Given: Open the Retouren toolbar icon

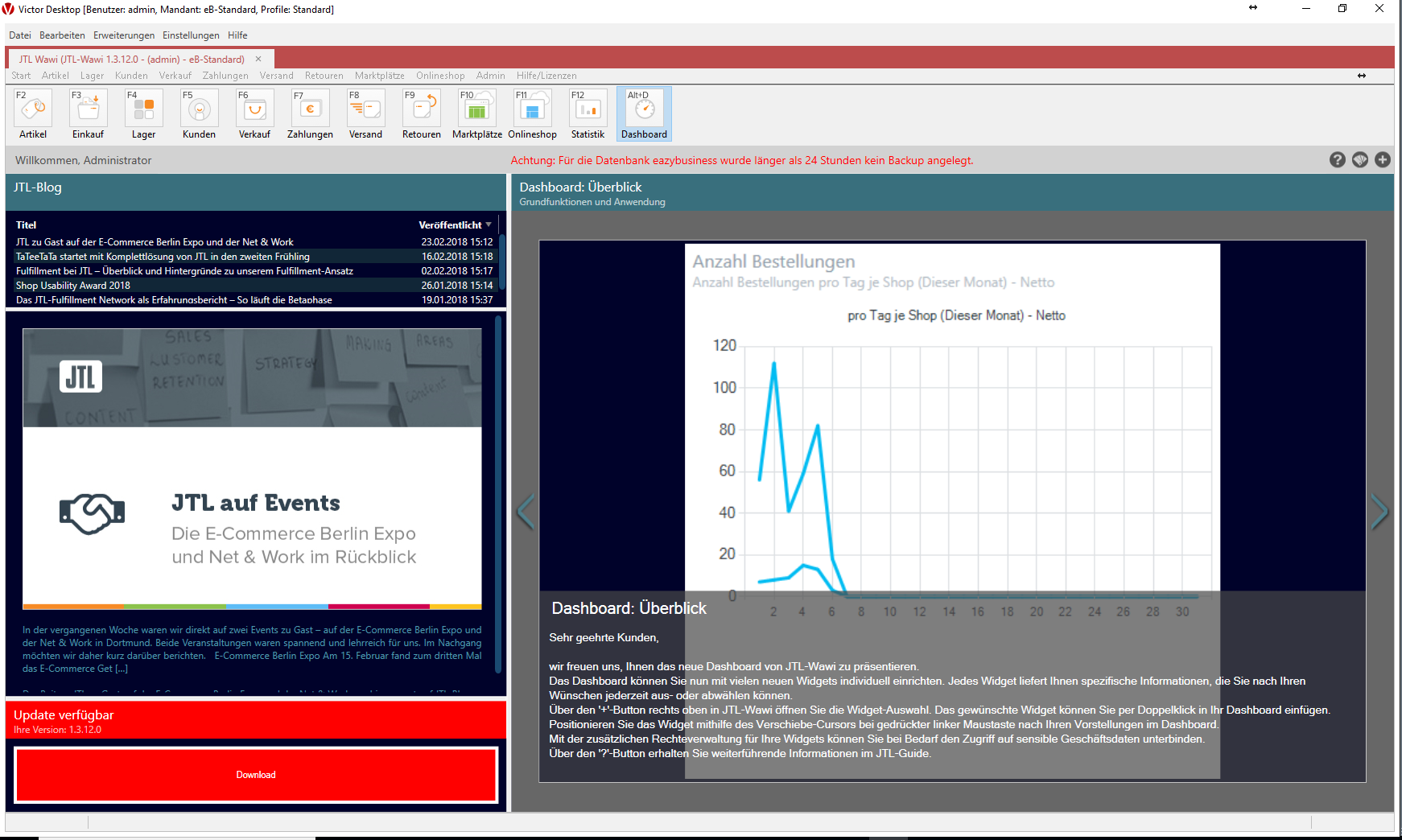Looking at the screenshot, I should [421, 109].
